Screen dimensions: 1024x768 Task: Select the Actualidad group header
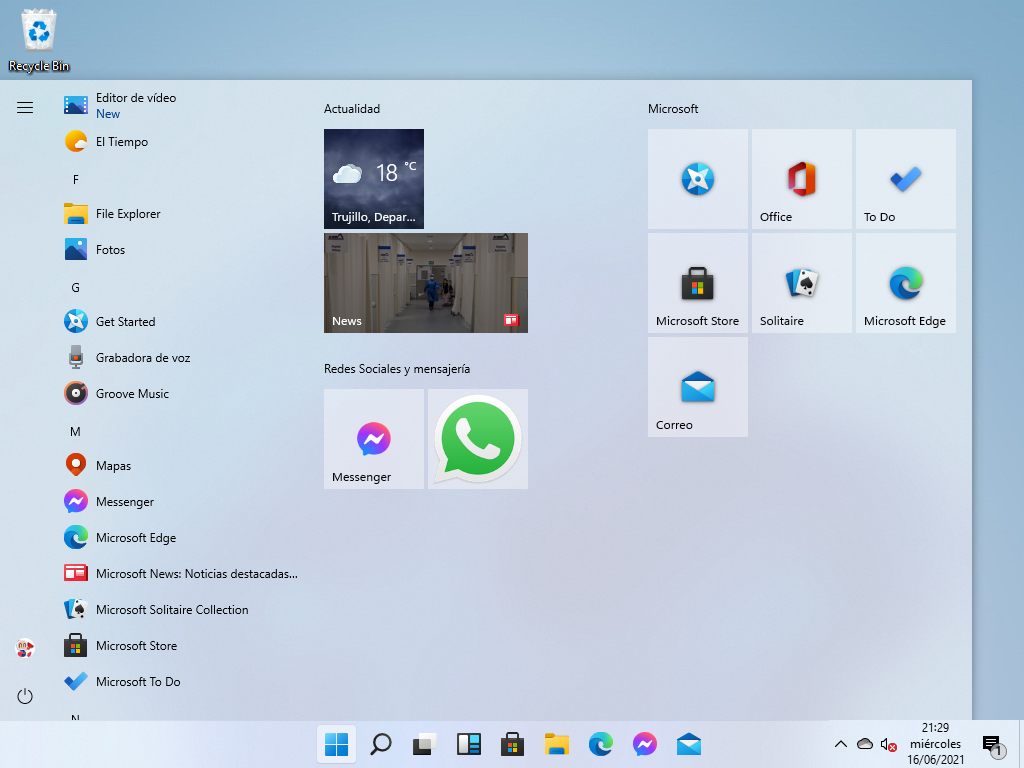coord(352,109)
